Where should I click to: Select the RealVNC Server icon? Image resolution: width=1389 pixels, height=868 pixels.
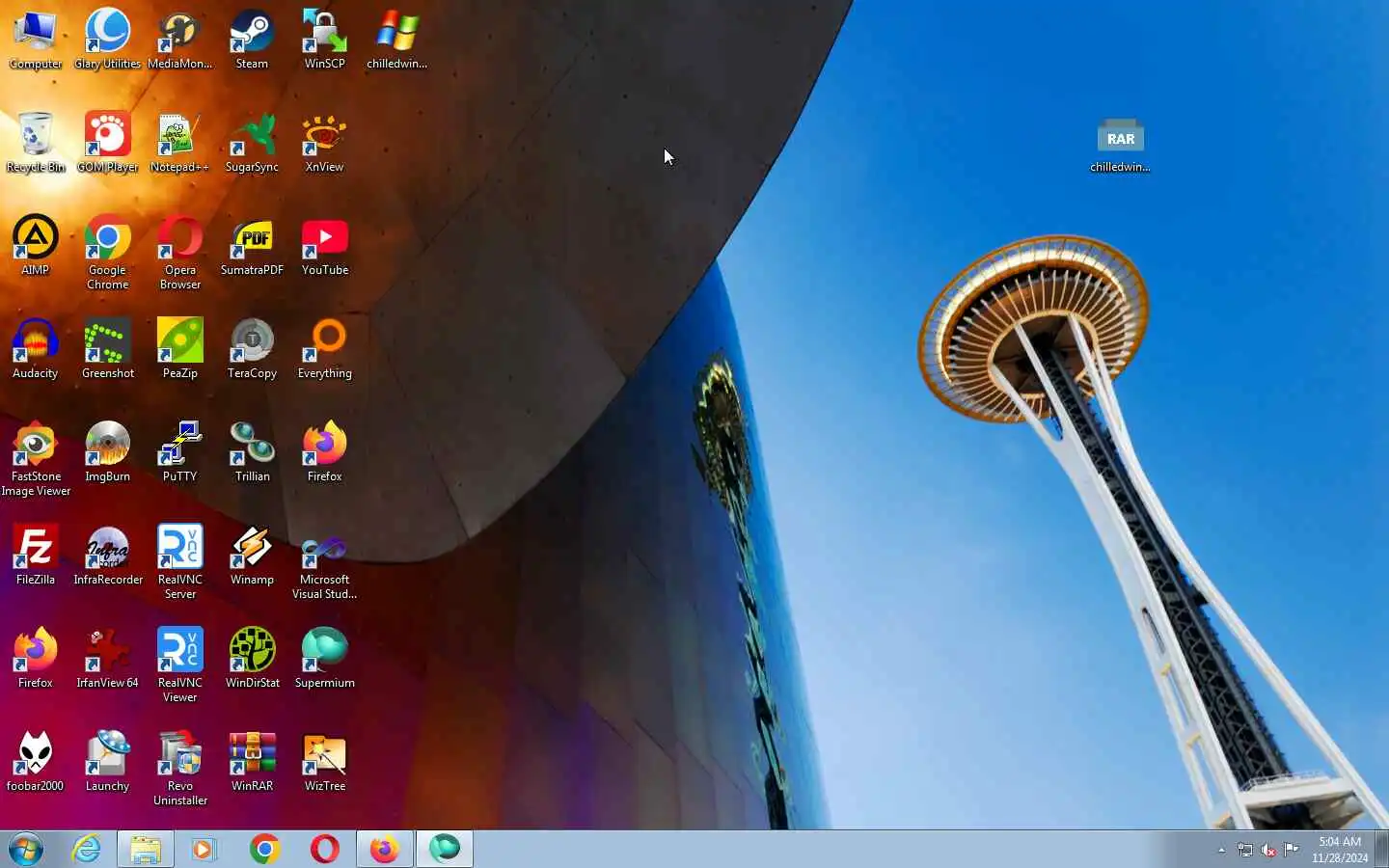[x=180, y=561]
